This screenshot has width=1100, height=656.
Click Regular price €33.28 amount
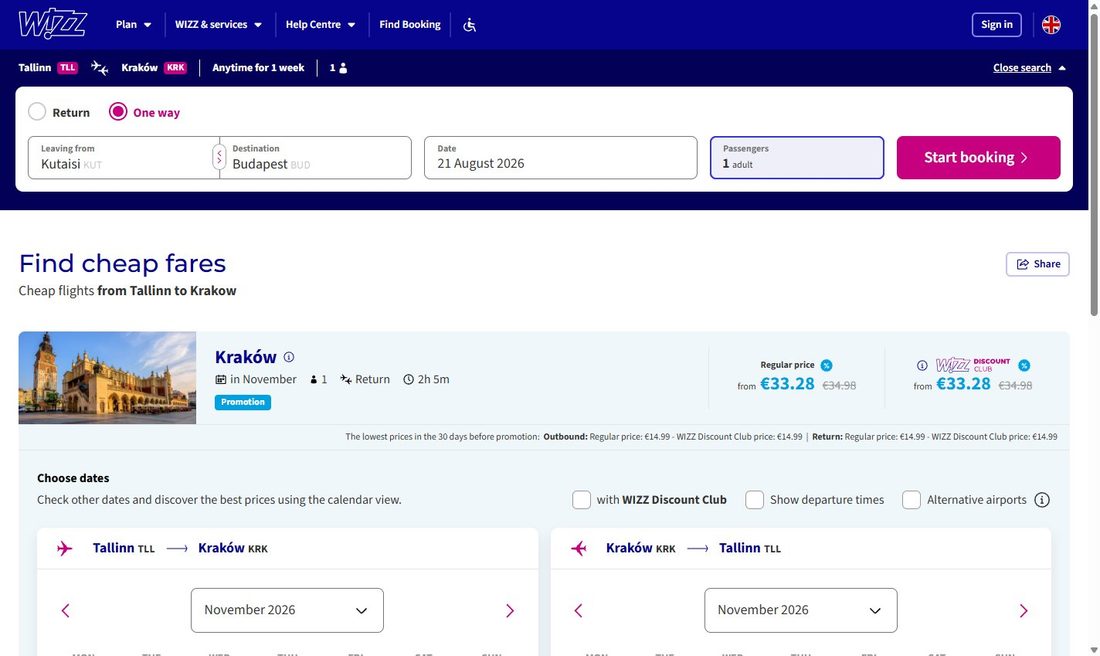click(787, 384)
